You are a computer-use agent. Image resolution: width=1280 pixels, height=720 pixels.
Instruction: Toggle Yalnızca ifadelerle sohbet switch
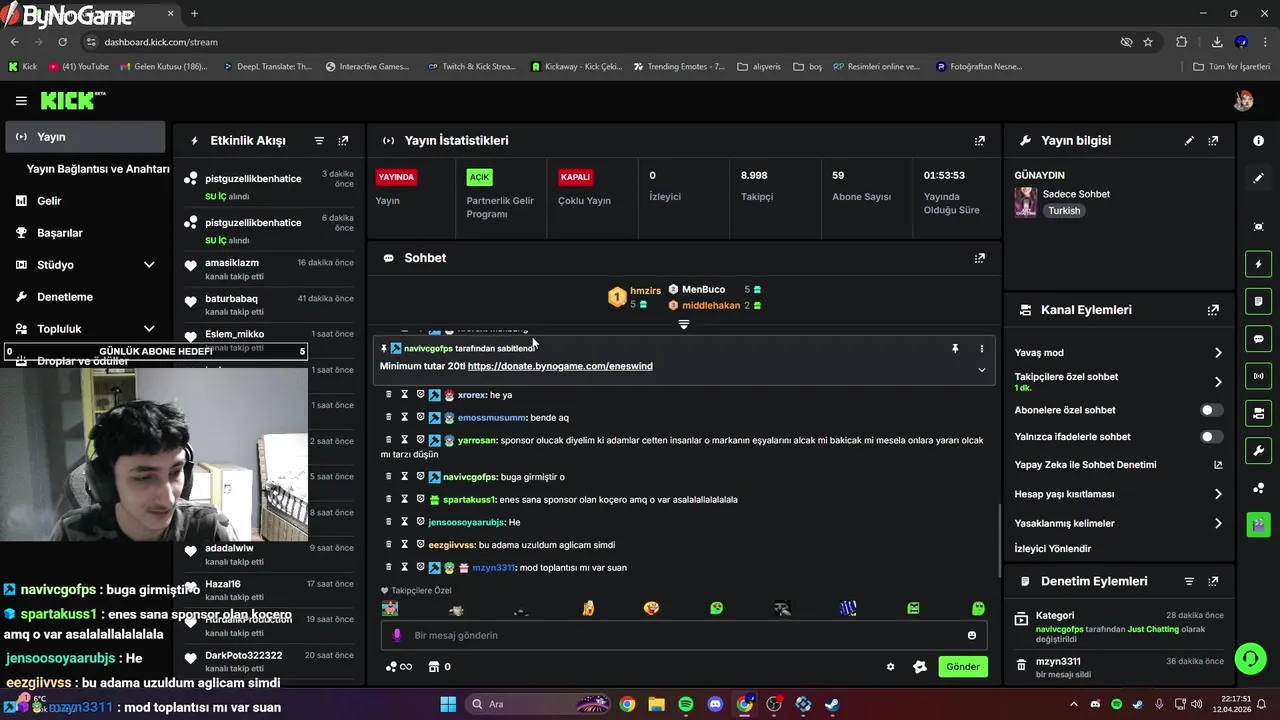pos(1211,437)
